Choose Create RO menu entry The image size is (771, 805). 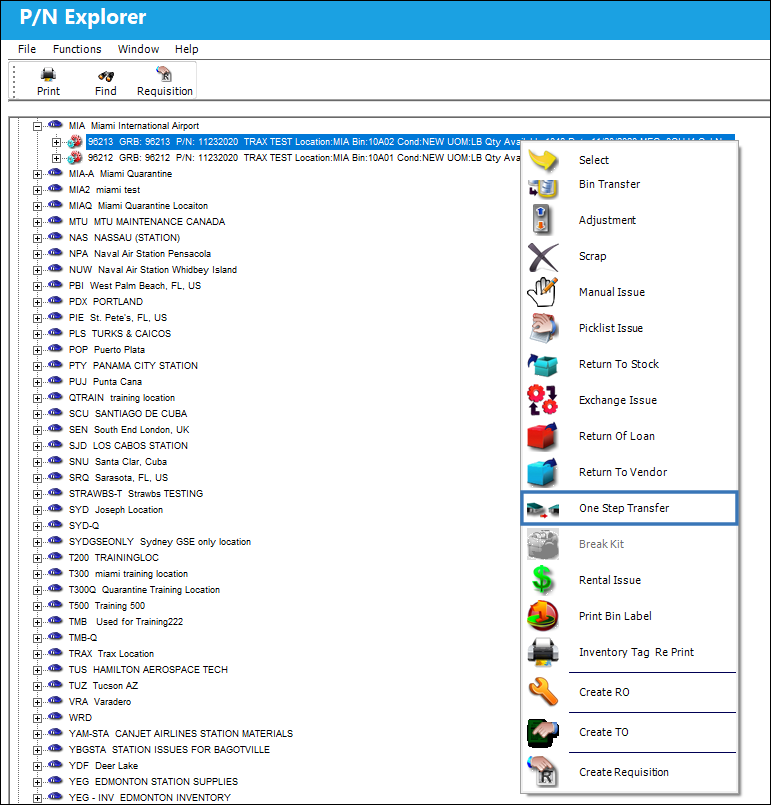(x=629, y=692)
